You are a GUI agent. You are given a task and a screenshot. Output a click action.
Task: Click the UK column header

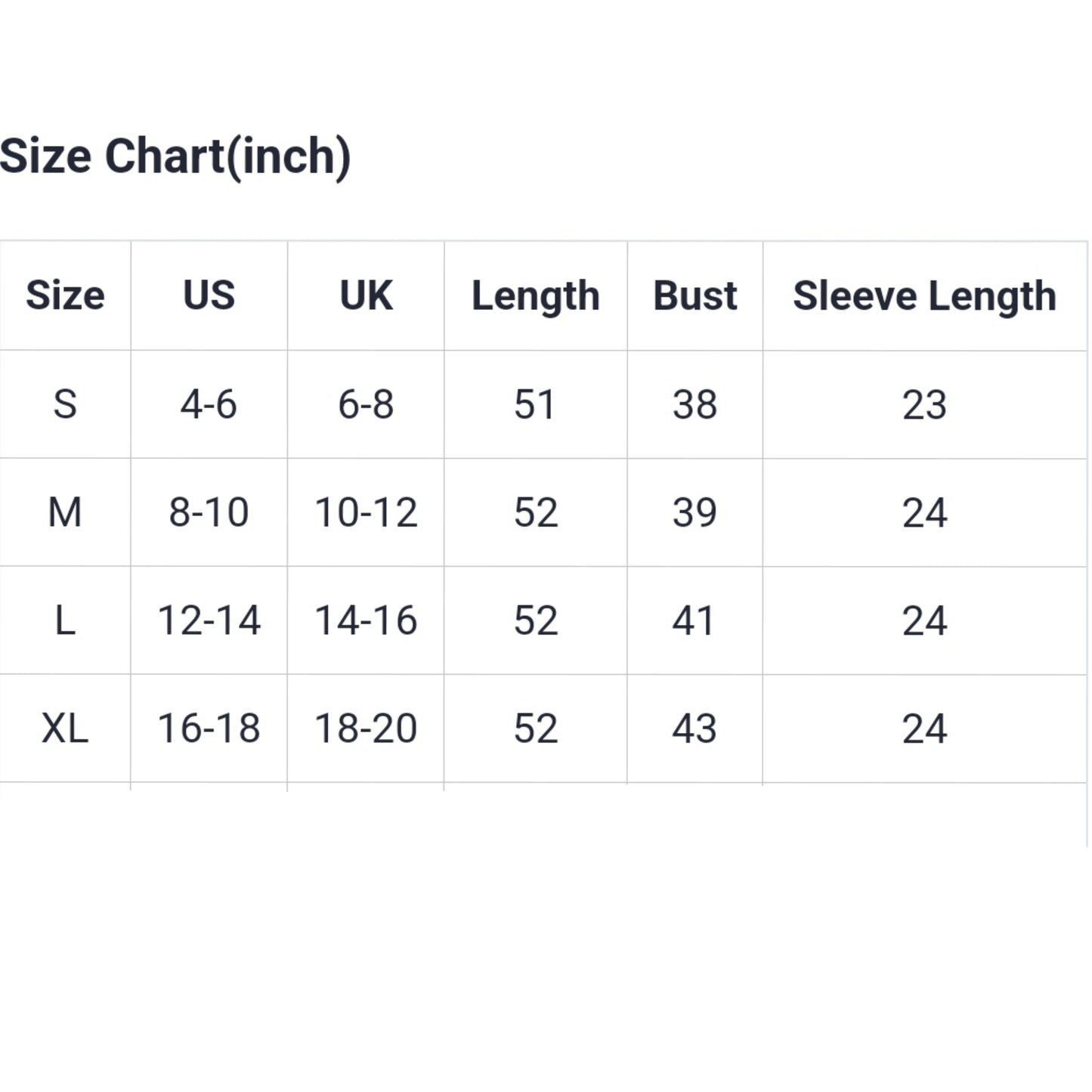coord(366,295)
